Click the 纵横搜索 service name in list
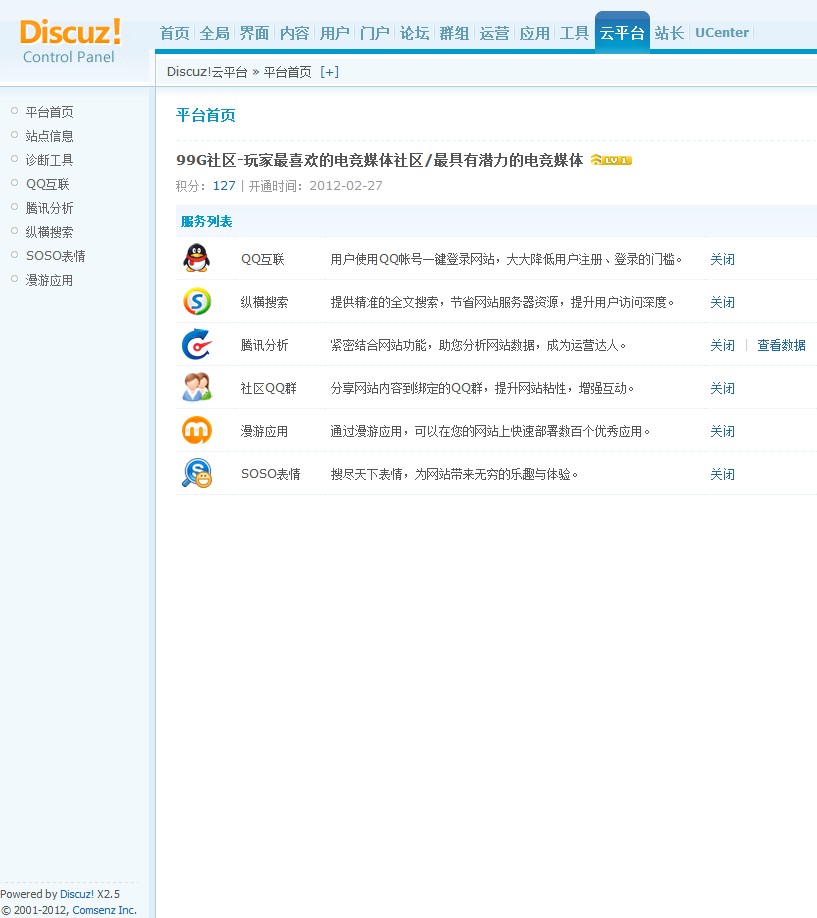Image resolution: width=817 pixels, height=918 pixels. [264, 302]
